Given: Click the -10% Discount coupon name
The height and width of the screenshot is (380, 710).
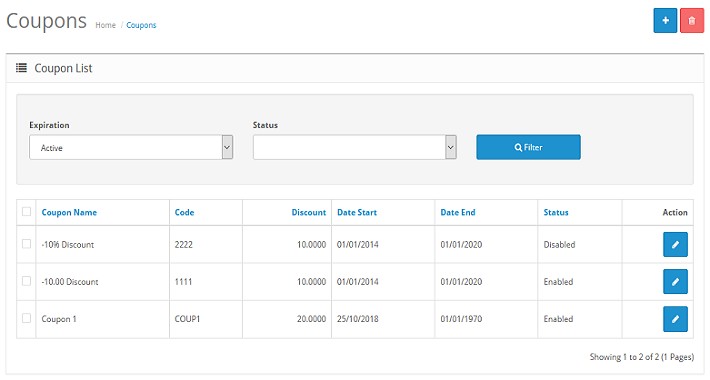Looking at the screenshot, I should tap(68, 245).
